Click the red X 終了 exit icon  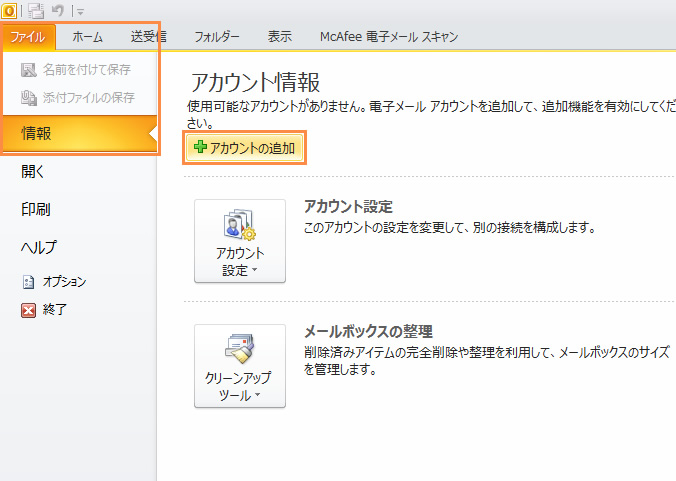pos(29,310)
